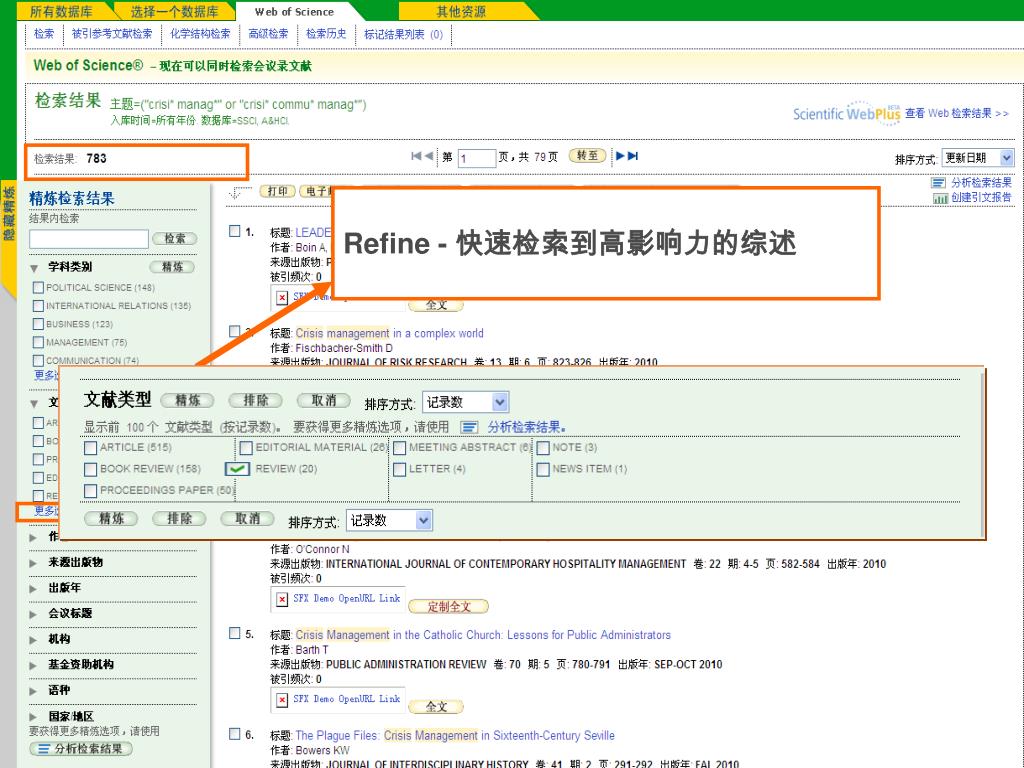Open the 被引参考文献检索 menu item

pos(112,34)
